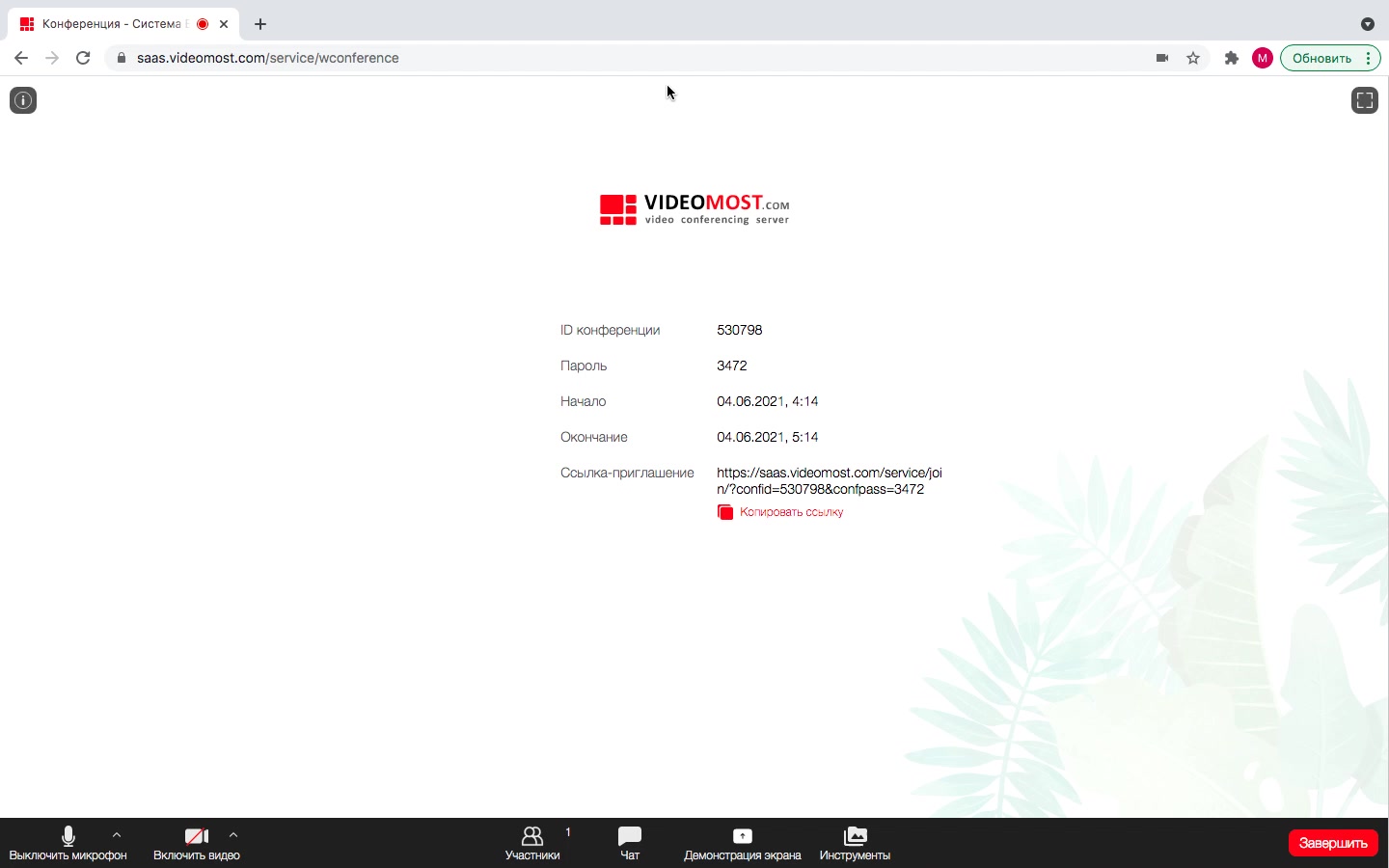Open a new browser tab

click(x=260, y=24)
